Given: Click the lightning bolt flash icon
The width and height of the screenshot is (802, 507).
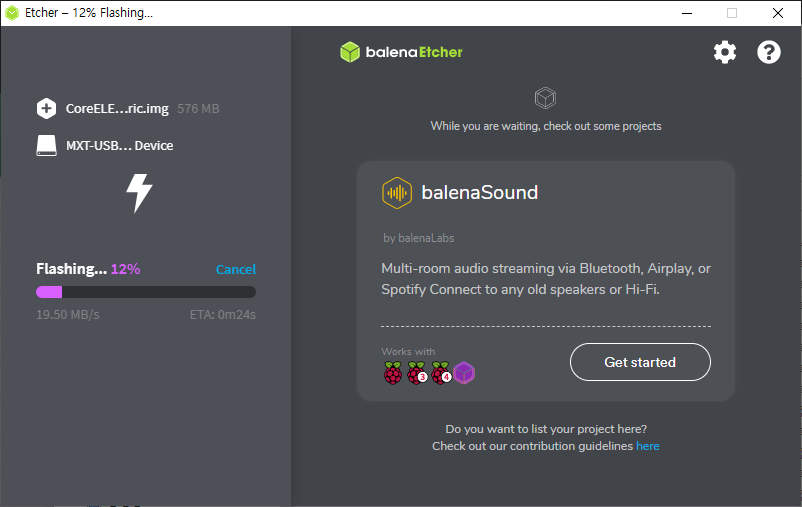Looking at the screenshot, I should point(139,193).
